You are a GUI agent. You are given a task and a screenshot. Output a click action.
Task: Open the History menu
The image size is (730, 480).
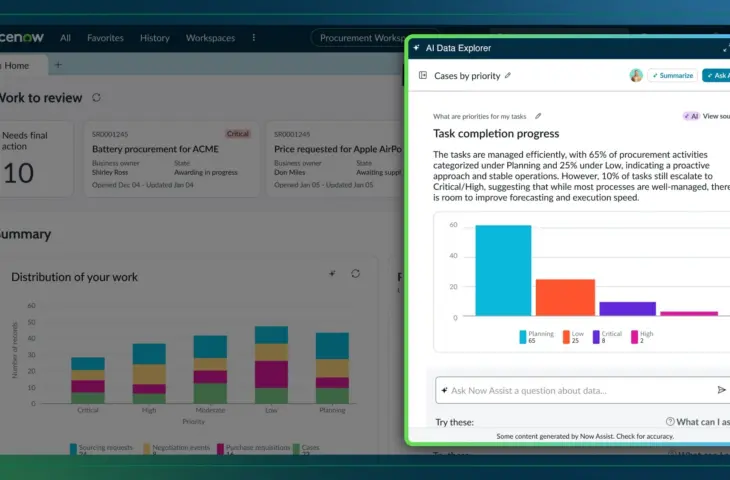tap(154, 38)
